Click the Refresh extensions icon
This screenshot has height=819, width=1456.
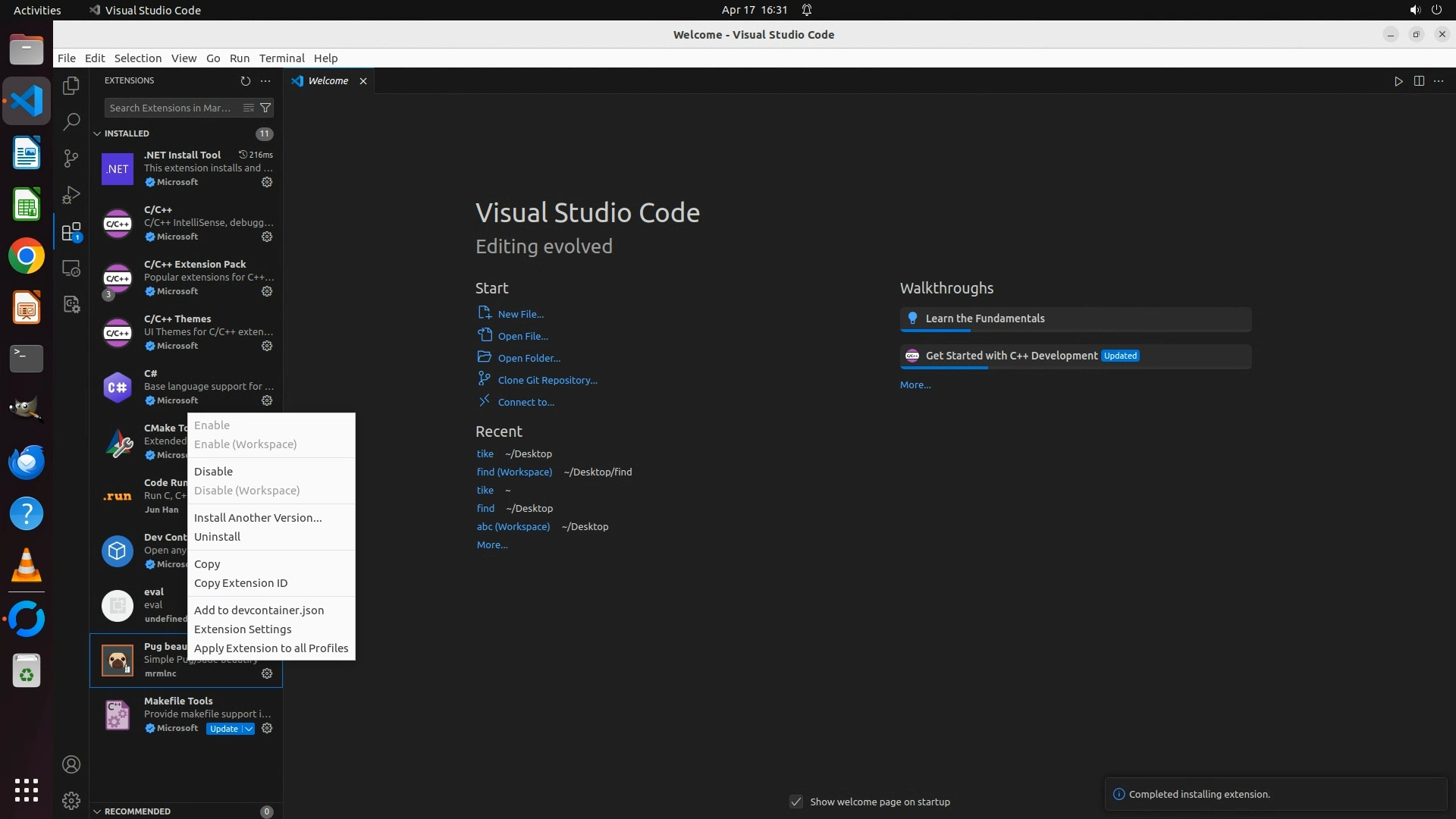tap(245, 80)
